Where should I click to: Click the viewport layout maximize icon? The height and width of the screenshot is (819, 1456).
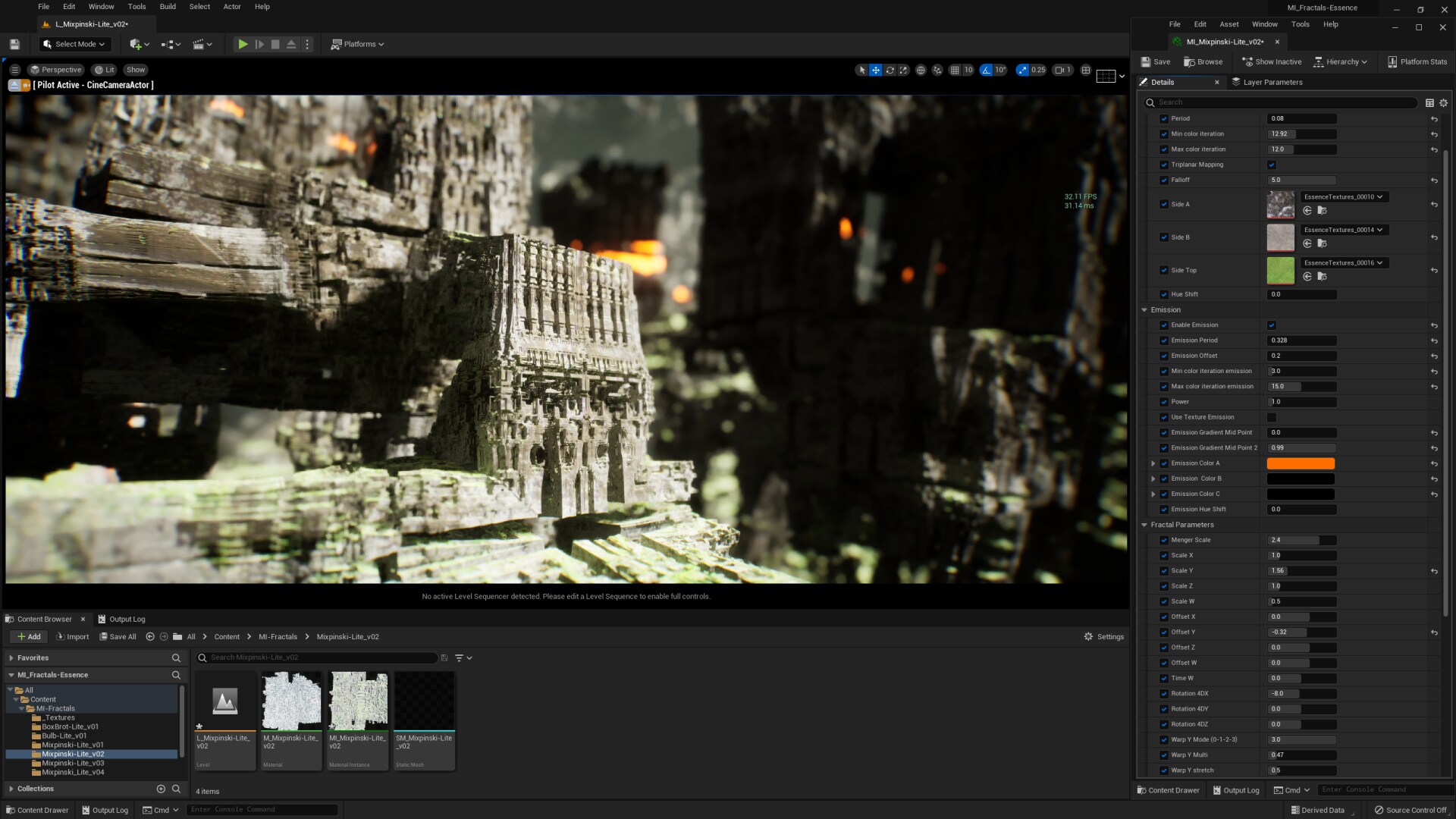pyautogui.click(x=1085, y=70)
